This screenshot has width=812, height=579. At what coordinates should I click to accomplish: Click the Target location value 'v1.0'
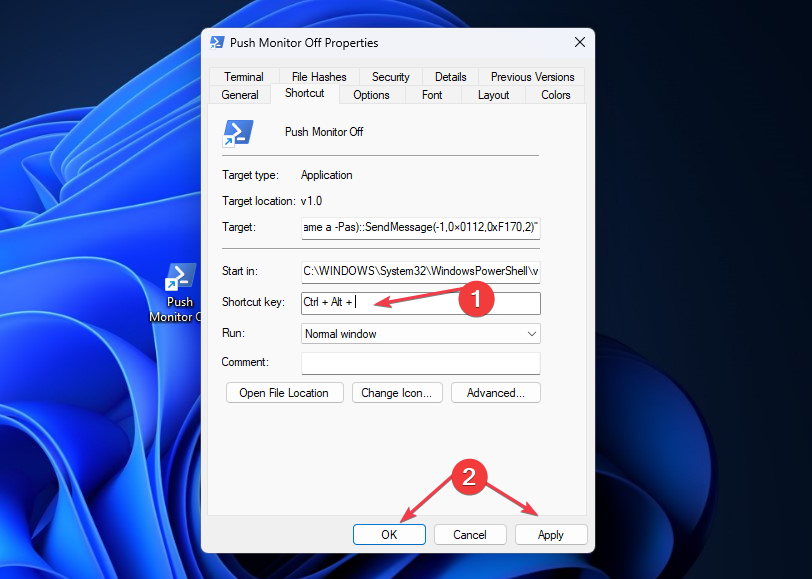(311, 201)
